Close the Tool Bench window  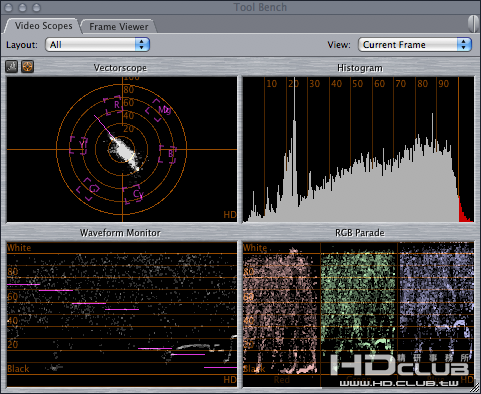click(9, 7)
